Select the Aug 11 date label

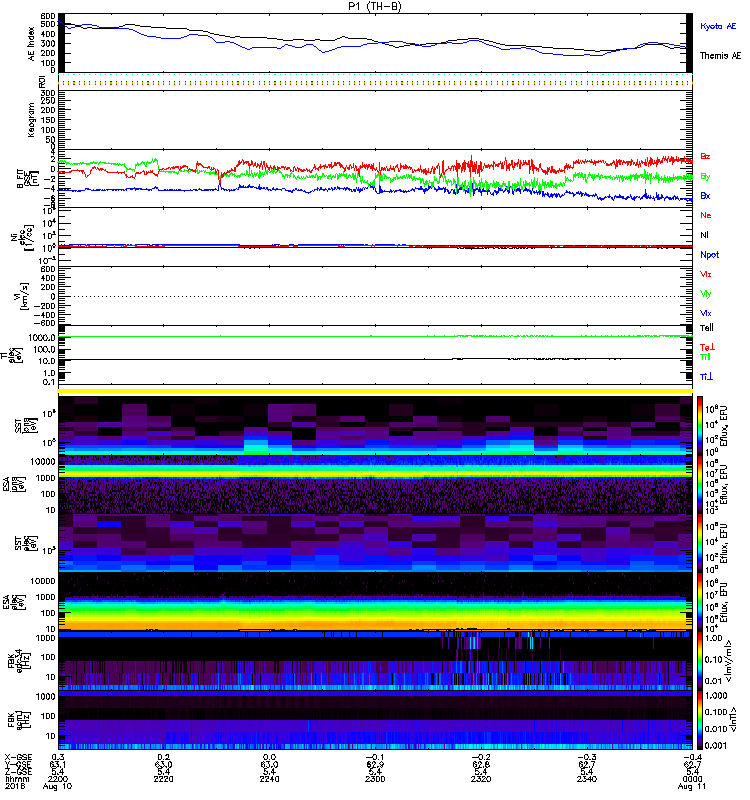click(x=692, y=786)
